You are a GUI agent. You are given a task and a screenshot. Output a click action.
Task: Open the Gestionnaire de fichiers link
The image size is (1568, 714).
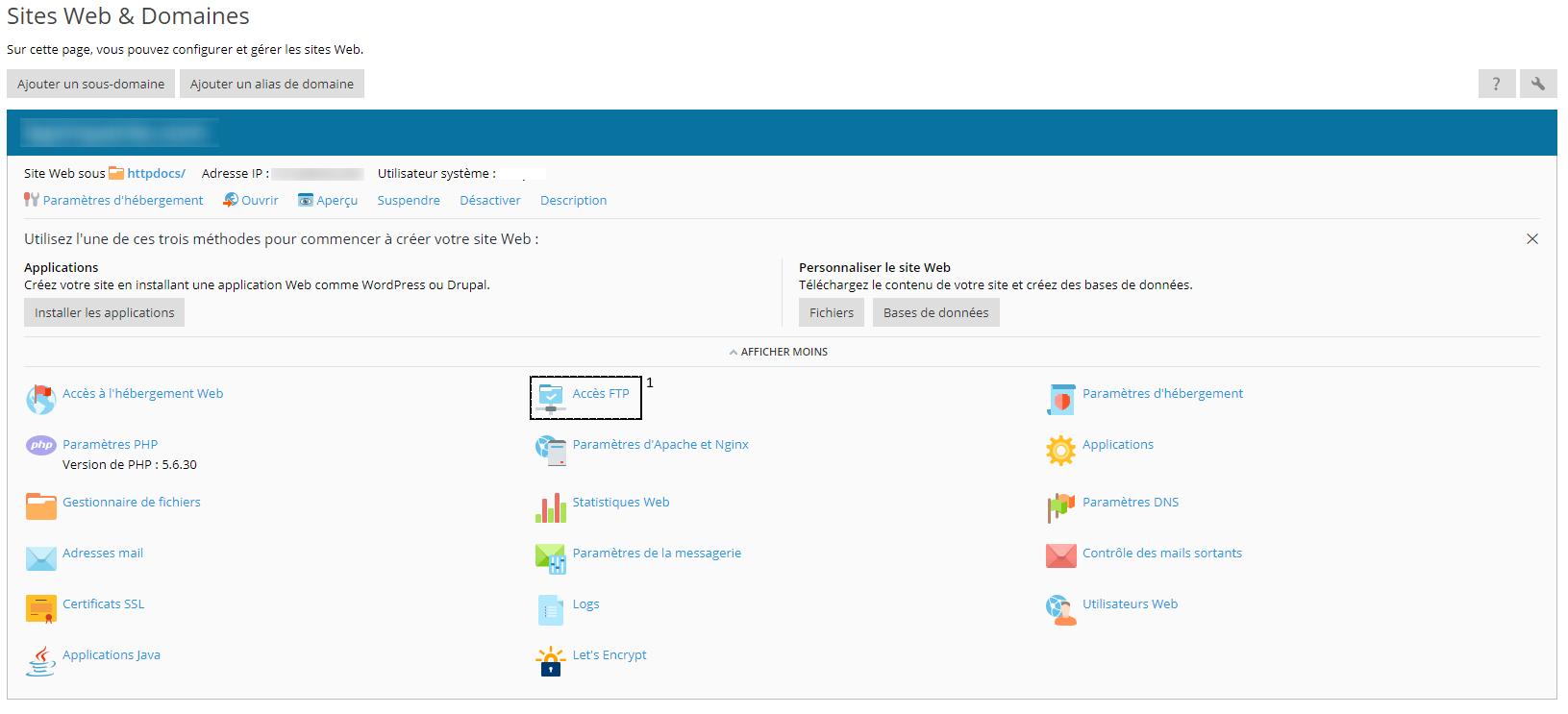tap(132, 502)
